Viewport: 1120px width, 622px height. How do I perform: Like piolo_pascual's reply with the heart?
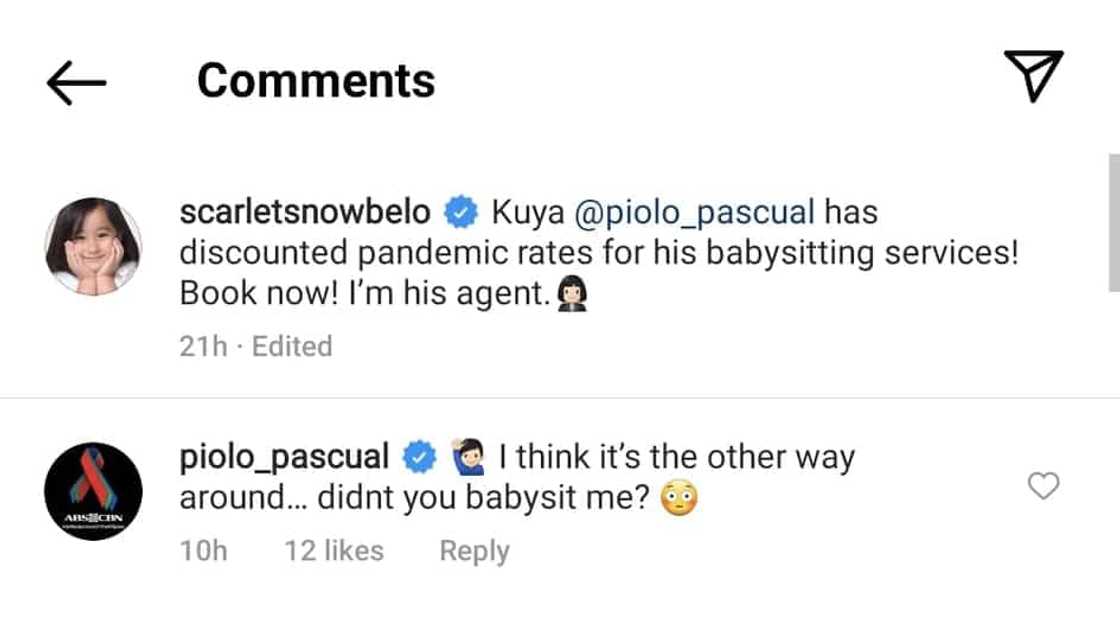[x=1043, y=486]
